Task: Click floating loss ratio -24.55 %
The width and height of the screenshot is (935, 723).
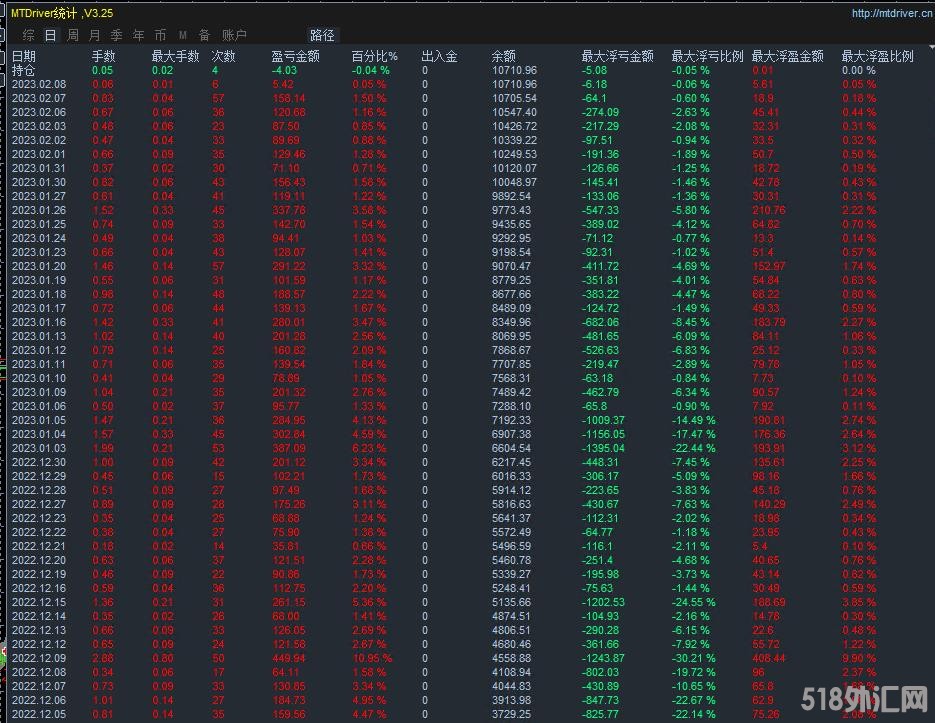Action: tap(694, 602)
